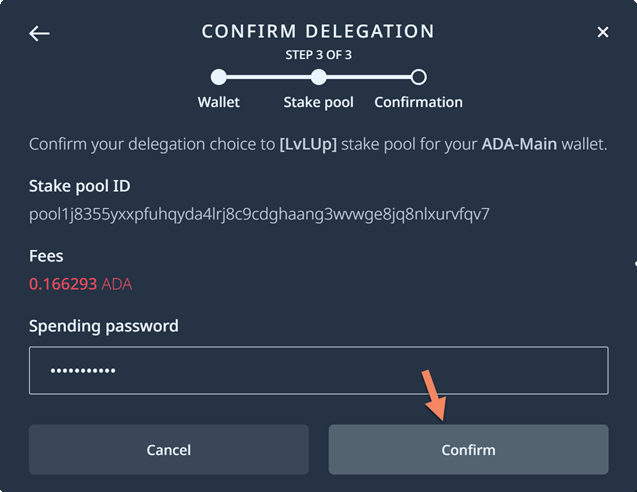
Task: Click the Confirmation step circle
Action: click(x=419, y=77)
